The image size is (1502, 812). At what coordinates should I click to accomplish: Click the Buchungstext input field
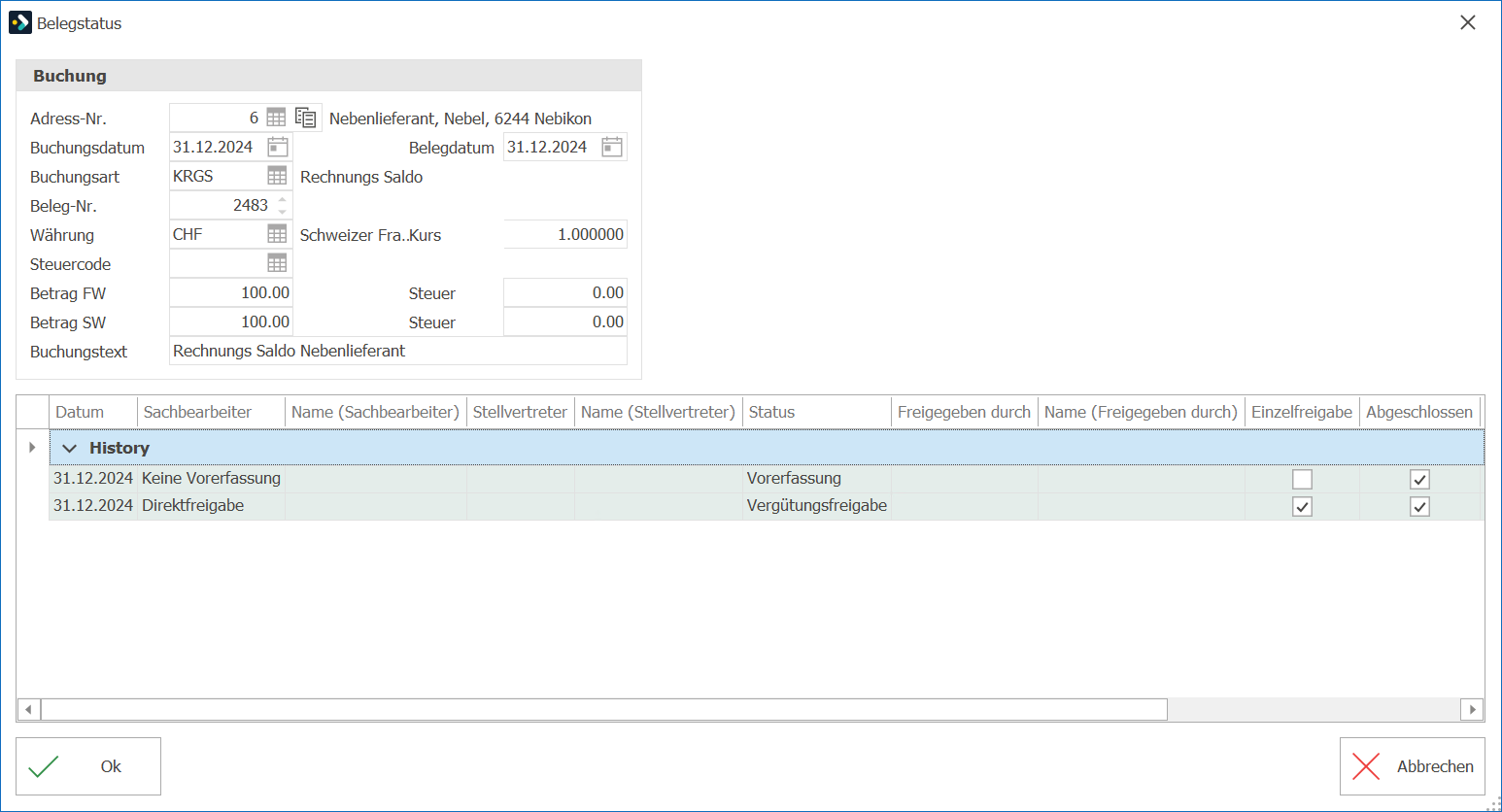pyautogui.click(x=398, y=351)
